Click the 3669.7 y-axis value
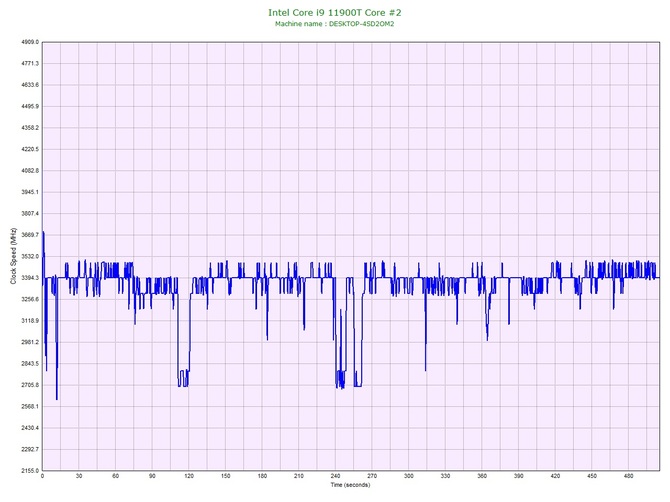The width and height of the screenshot is (670, 502). click(x=30, y=235)
